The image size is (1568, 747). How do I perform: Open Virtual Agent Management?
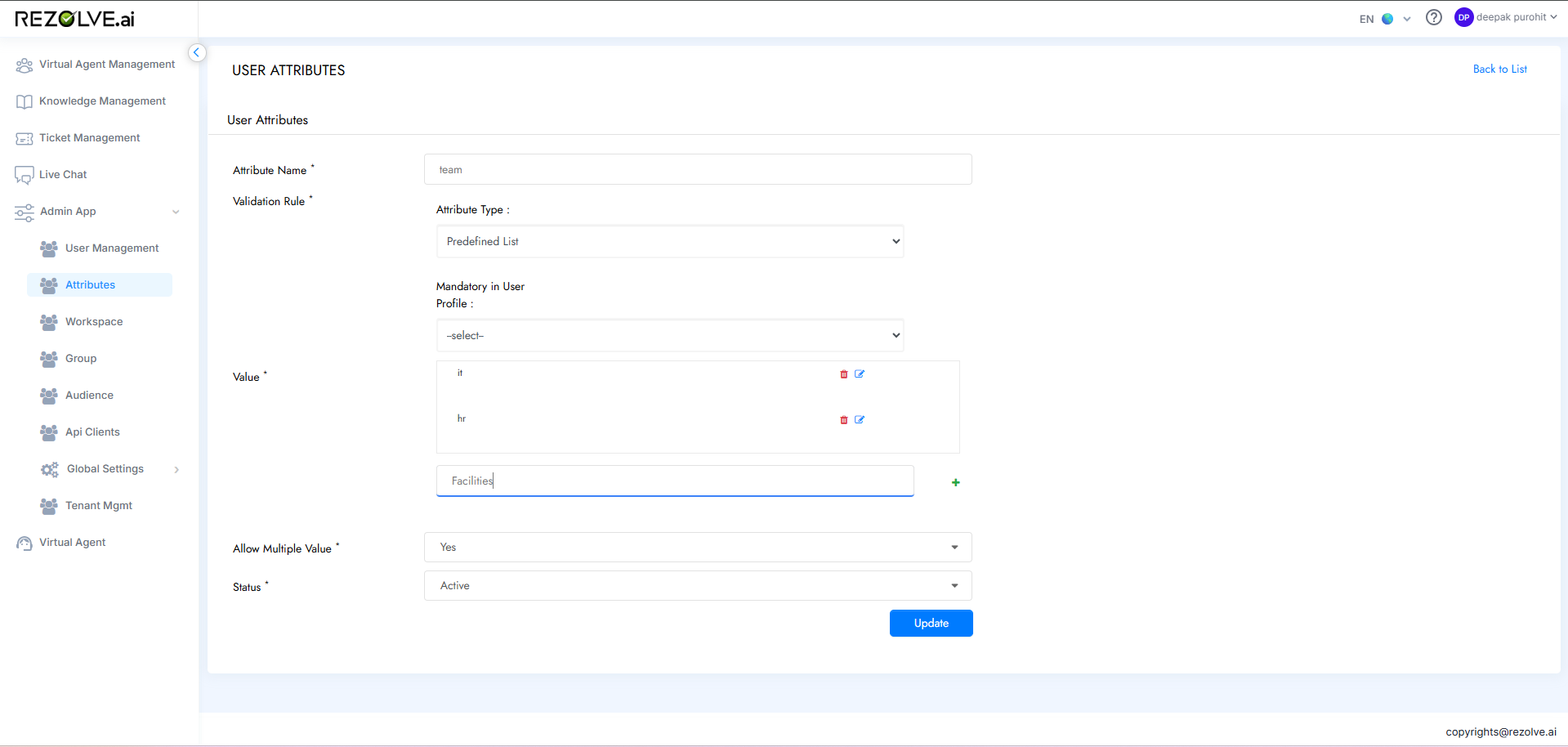(x=106, y=65)
